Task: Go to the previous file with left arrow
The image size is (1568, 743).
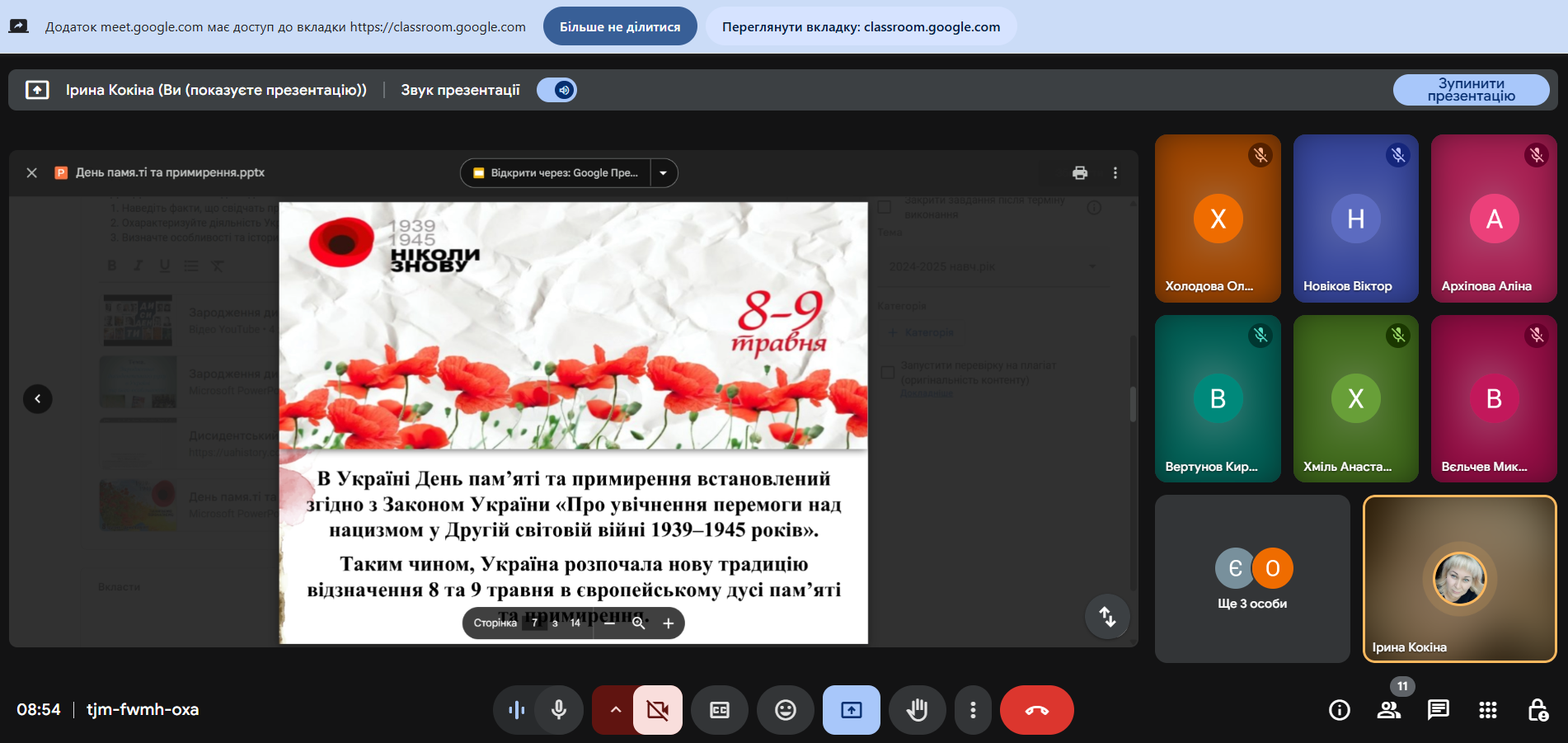Action: [x=37, y=399]
